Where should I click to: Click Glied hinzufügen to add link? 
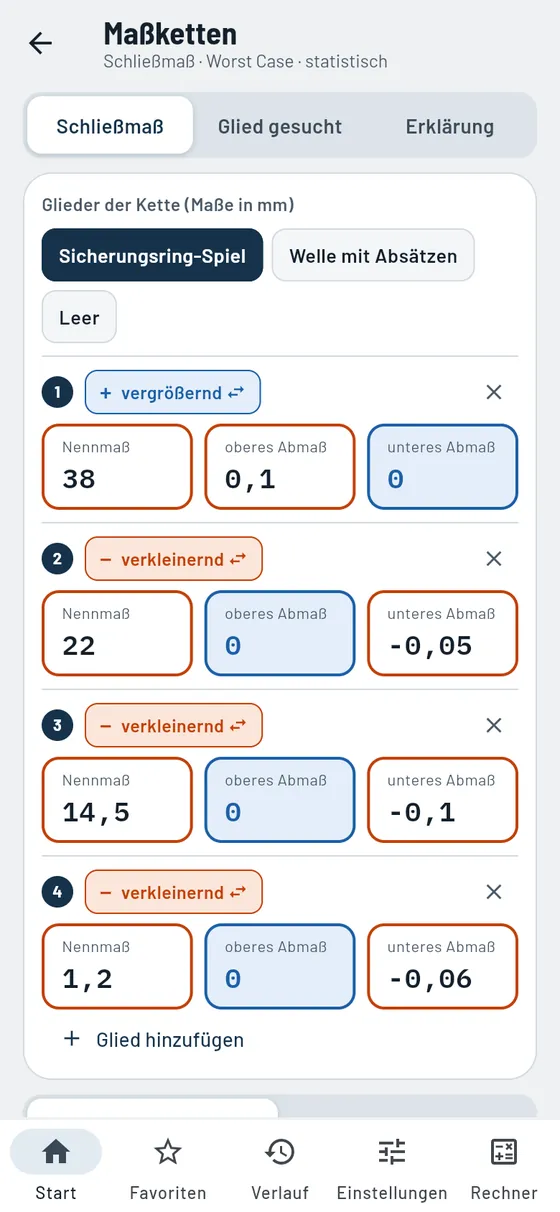154,1040
